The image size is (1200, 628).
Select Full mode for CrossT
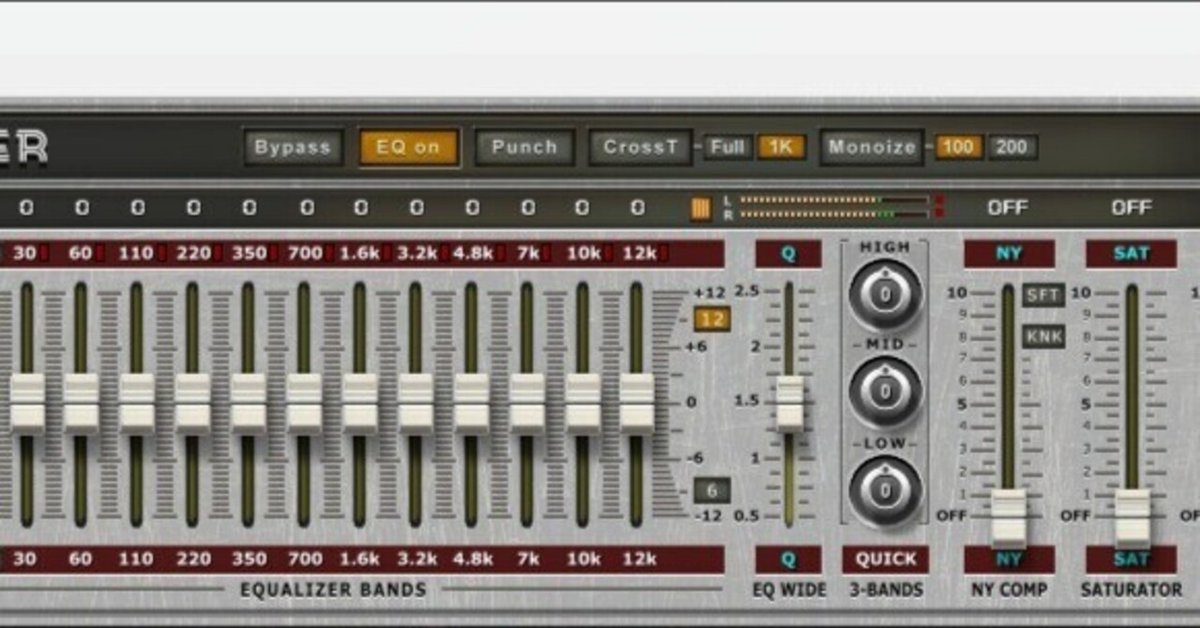pyautogui.click(x=729, y=146)
